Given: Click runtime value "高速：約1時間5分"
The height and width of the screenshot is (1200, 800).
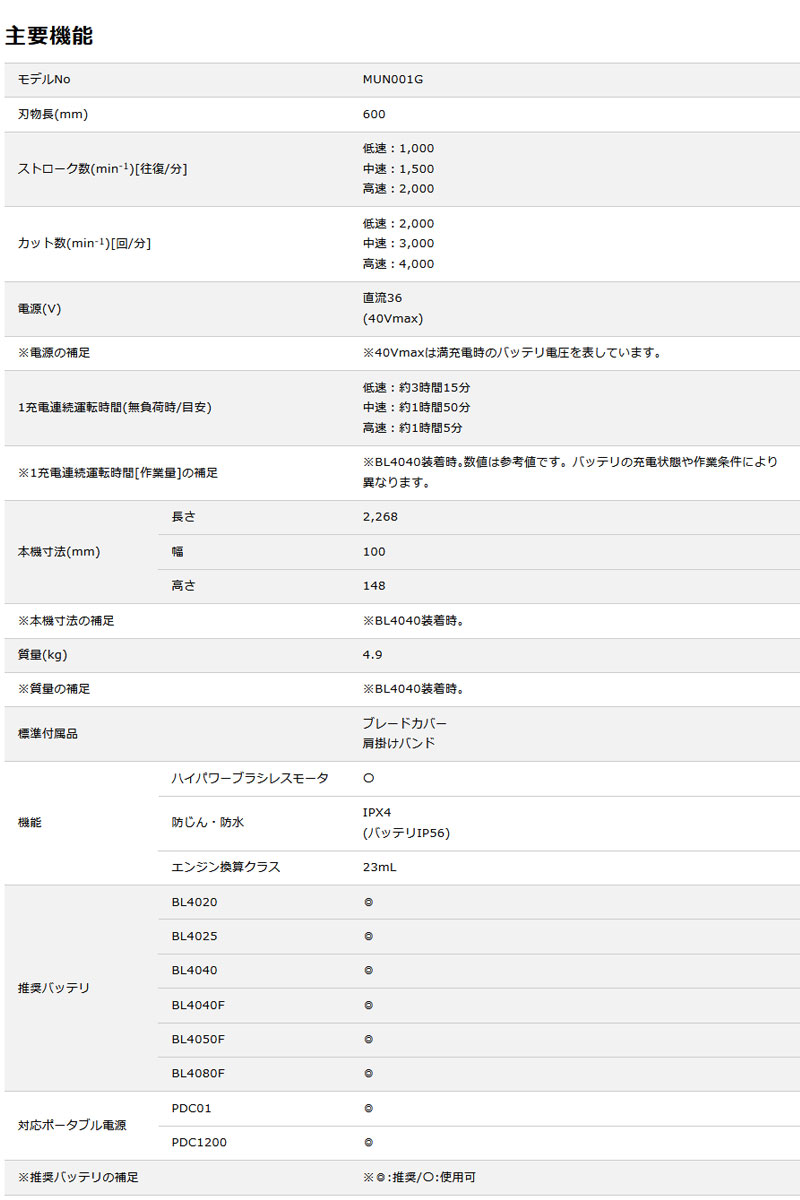Looking at the screenshot, I should 413,428.
